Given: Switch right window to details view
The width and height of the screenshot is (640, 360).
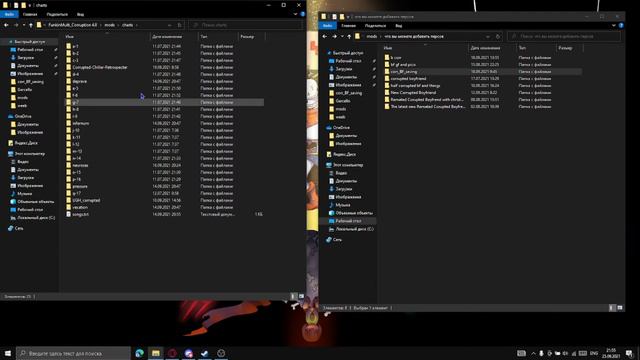Looking at the screenshot, I should pyautogui.click(x=611, y=308).
